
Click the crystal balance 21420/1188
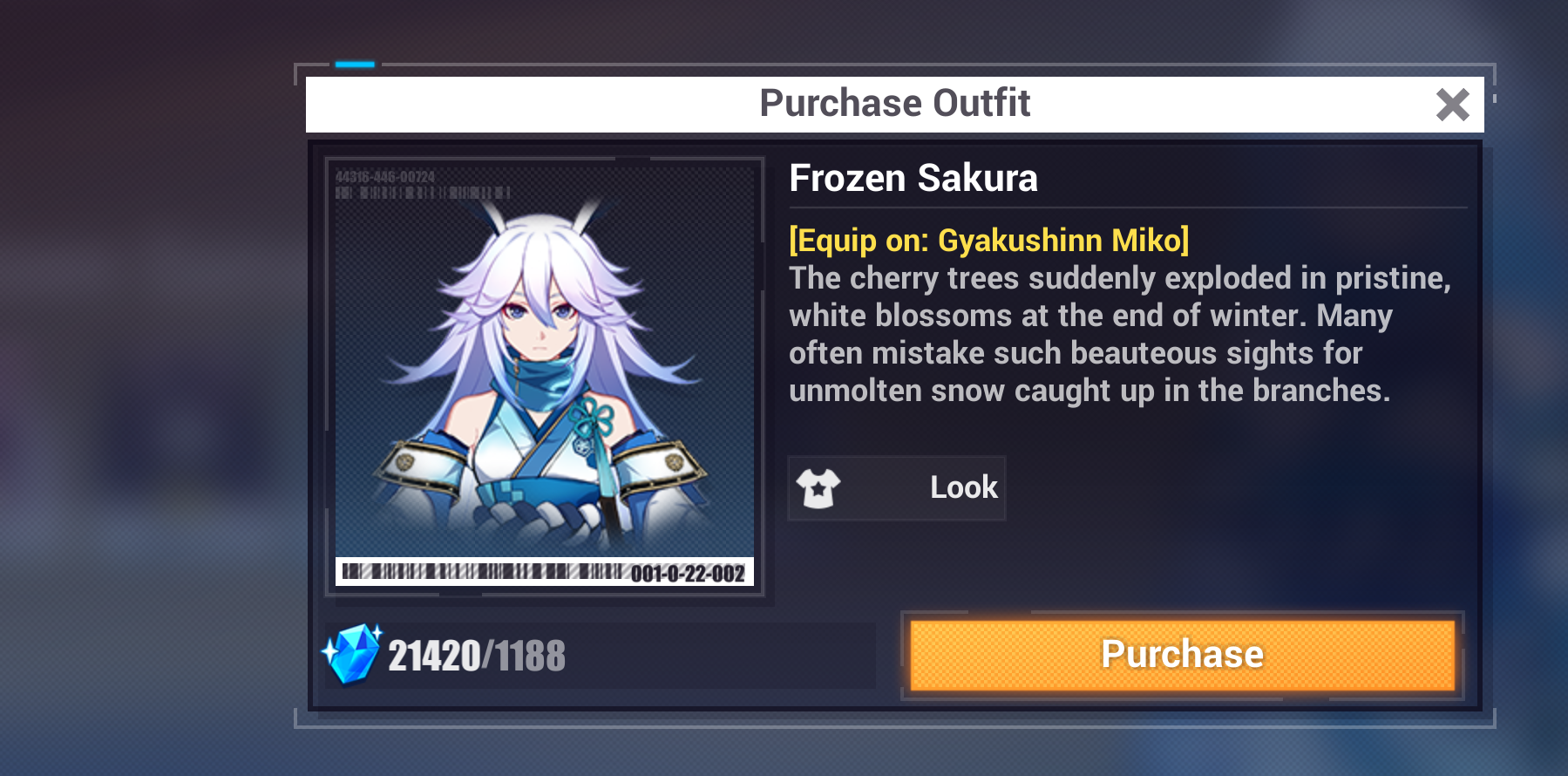pyautogui.click(x=477, y=657)
